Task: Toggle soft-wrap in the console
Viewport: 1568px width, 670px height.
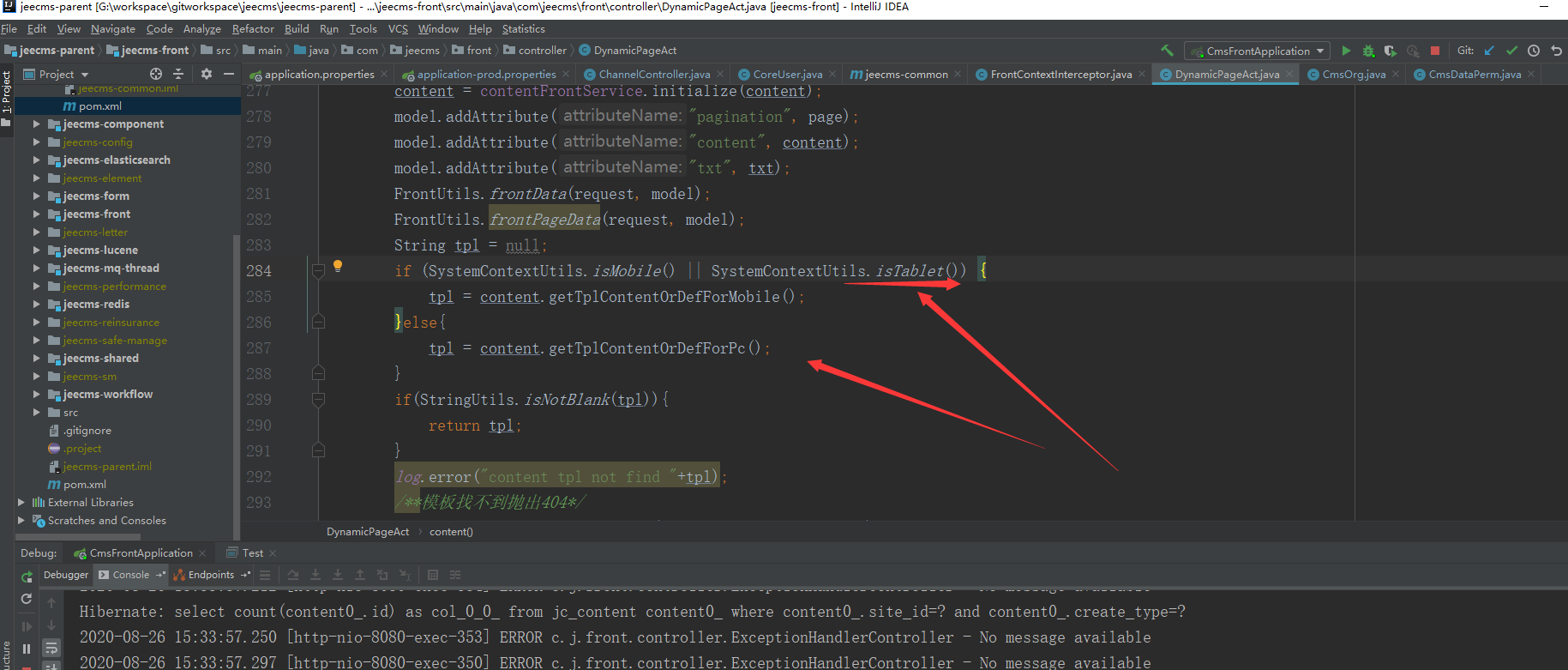Action: [51, 649]
